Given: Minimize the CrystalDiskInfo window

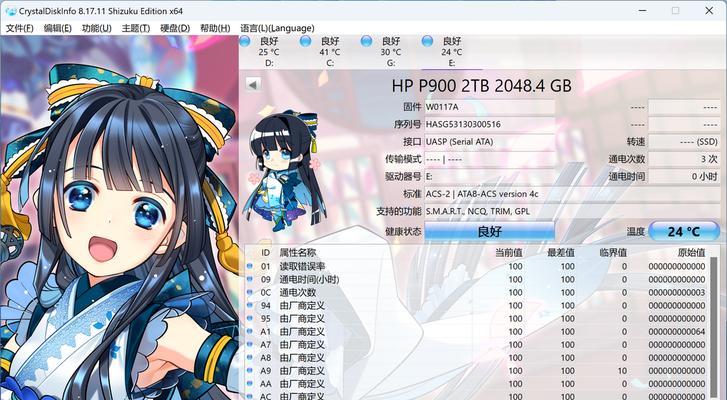Looking at the screenshot, I should (642, 11).
